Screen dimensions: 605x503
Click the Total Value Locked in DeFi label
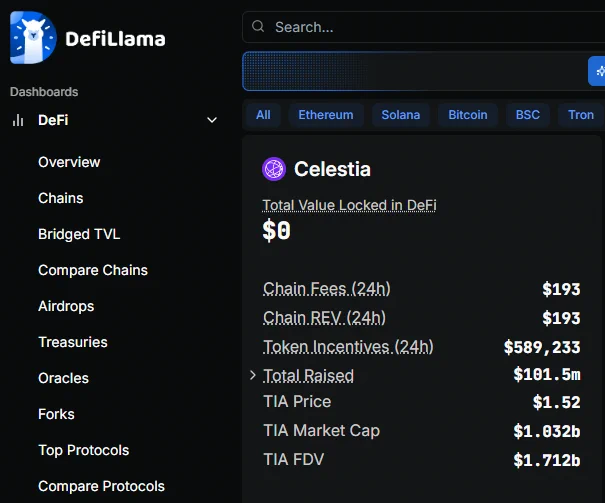[349, 205]
